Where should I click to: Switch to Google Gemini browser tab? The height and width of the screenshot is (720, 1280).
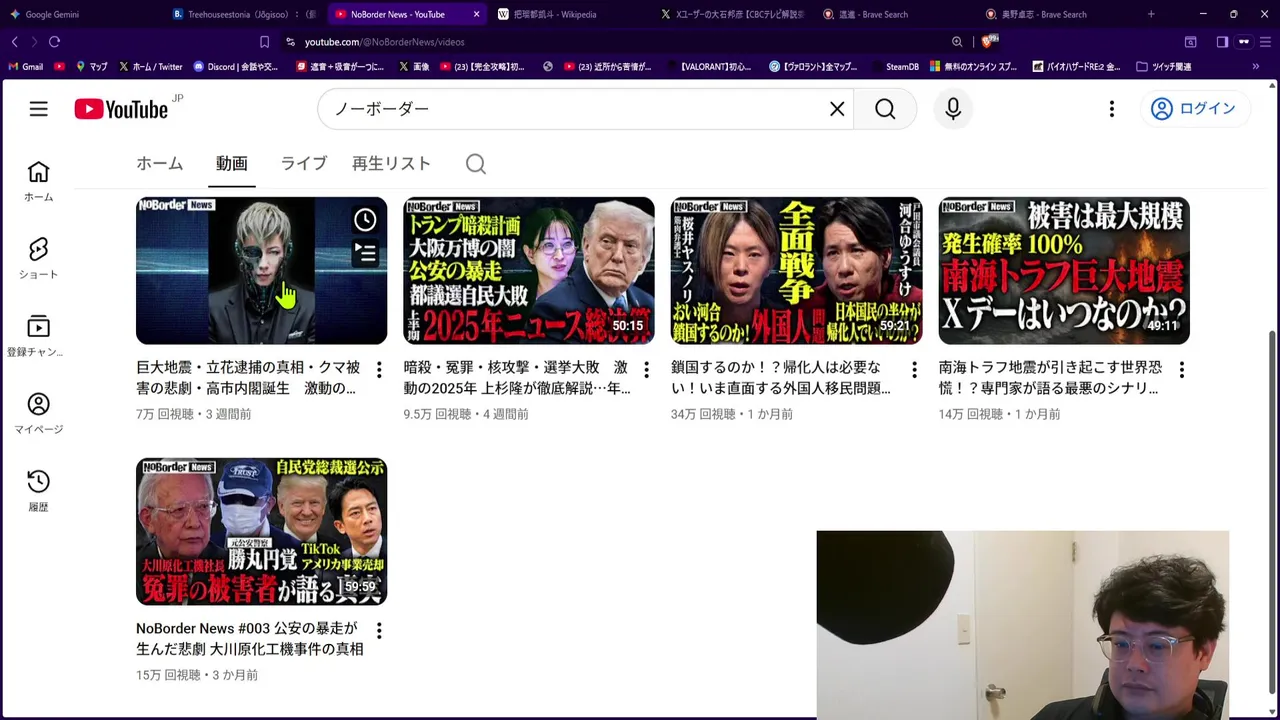pyautogui.click(x=80, y=14)
